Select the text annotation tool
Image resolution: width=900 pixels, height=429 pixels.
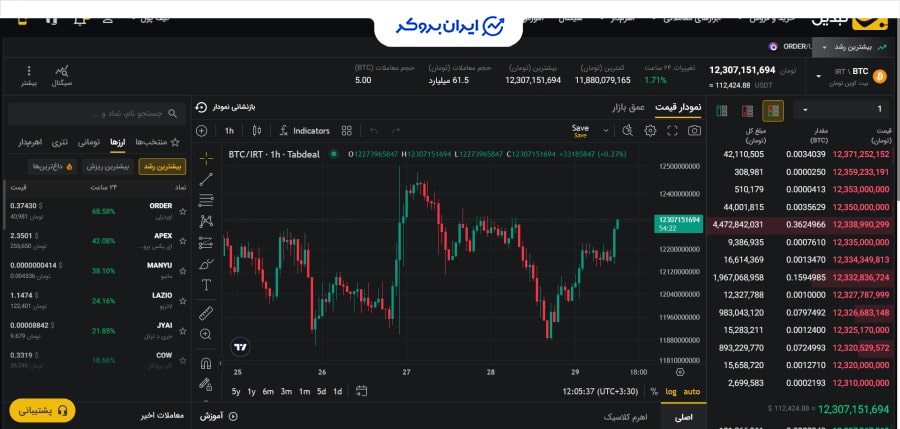tap(206, 285)
